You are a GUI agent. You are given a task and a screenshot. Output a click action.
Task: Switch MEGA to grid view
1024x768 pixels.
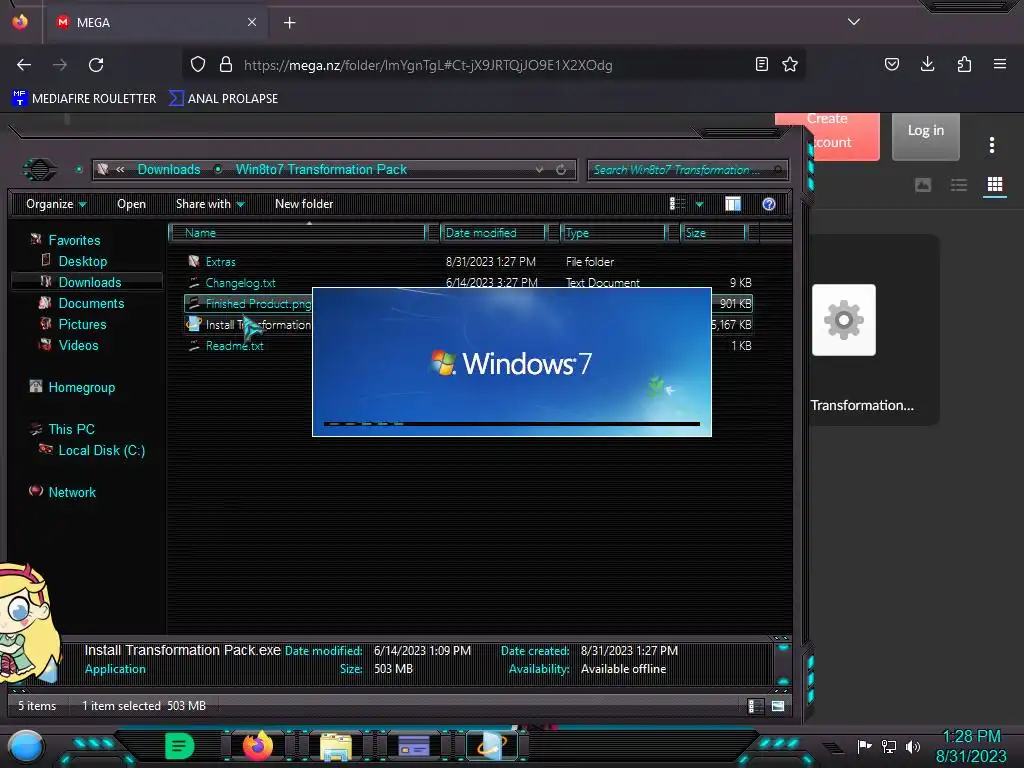coord(995,185)
